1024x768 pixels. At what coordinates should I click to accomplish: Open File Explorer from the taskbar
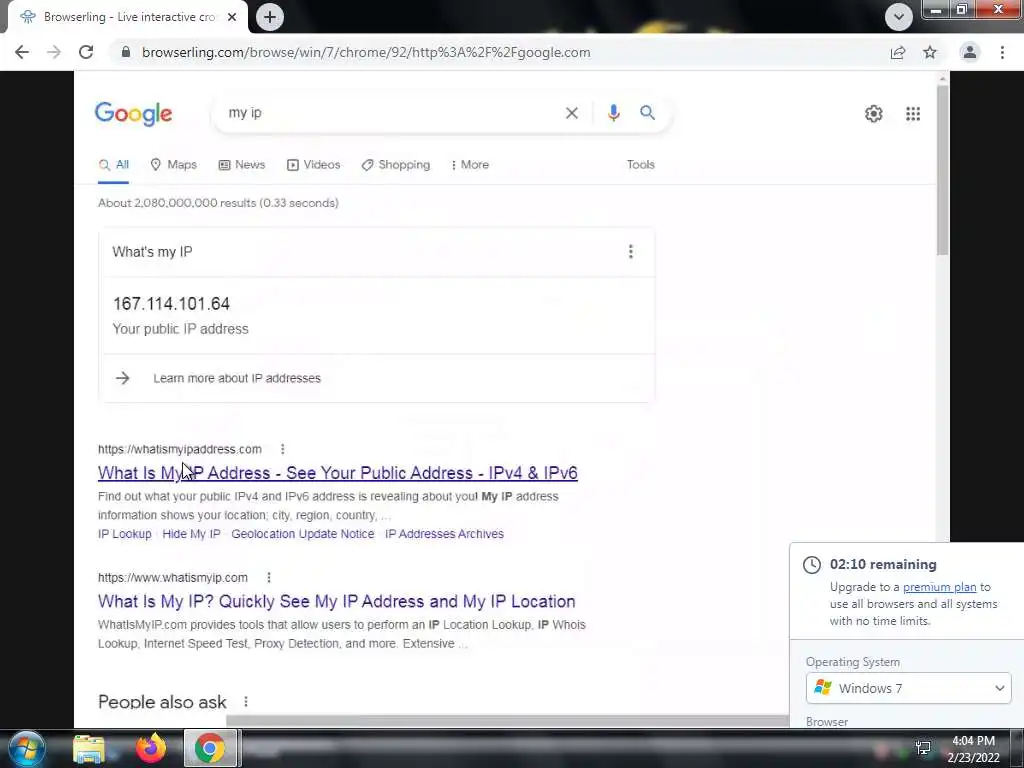click(88, 748)
